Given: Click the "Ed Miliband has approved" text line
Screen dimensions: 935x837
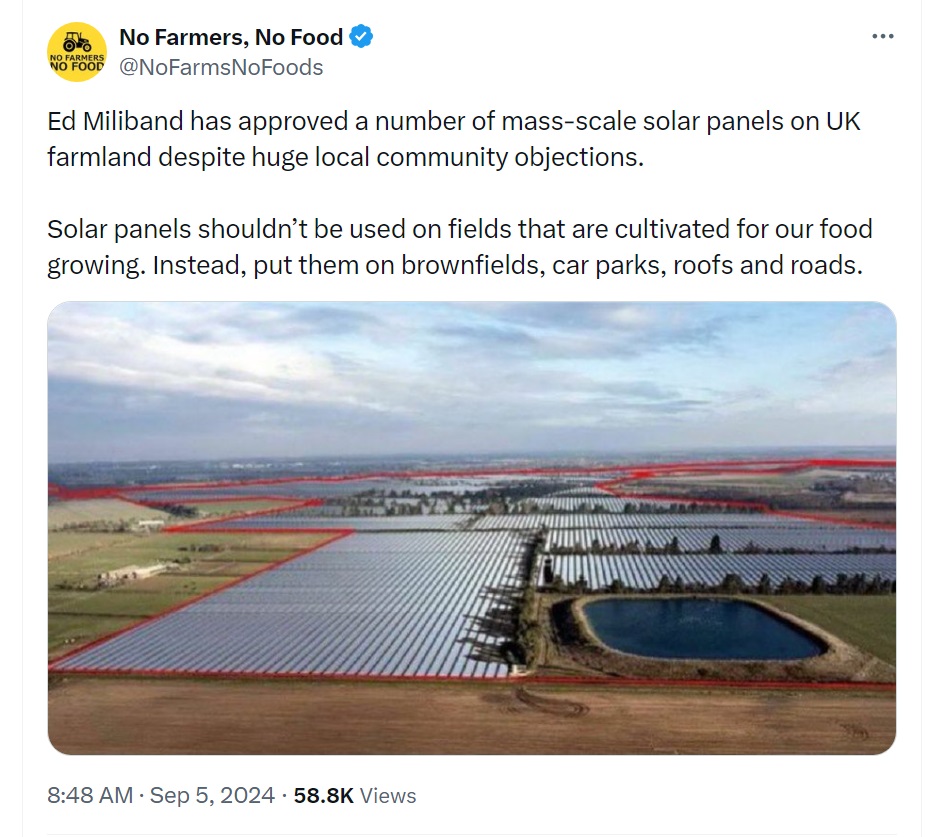Looking at the screenshot, I should tap(453, 121).
